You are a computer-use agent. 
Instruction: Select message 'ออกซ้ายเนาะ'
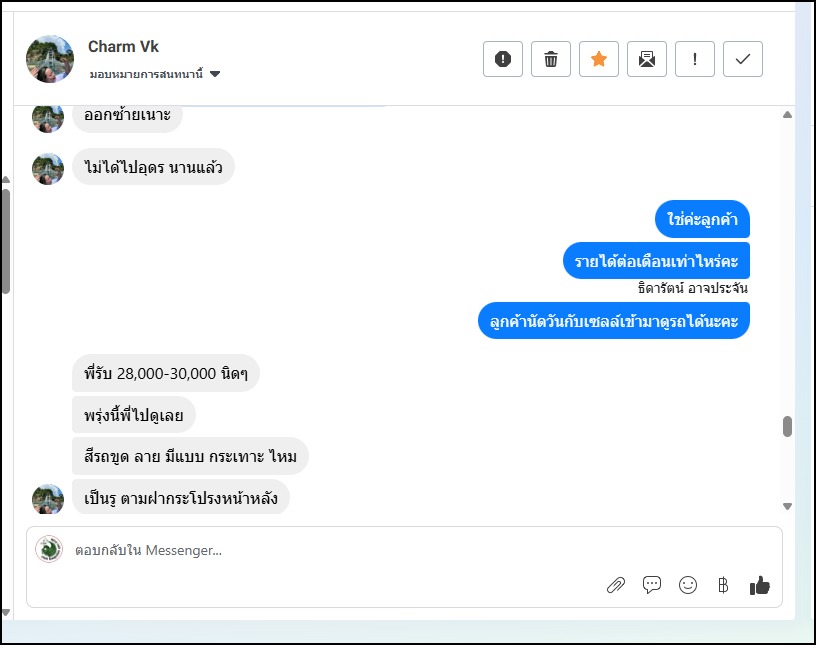[x=127, y=117]
